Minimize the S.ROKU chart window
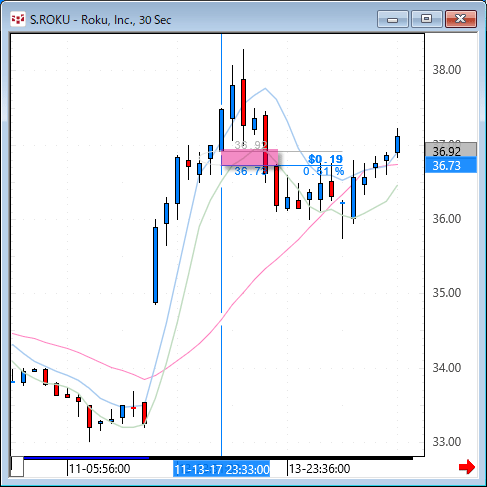Viewport: 487px width, 487px height. tap(393, 19)
